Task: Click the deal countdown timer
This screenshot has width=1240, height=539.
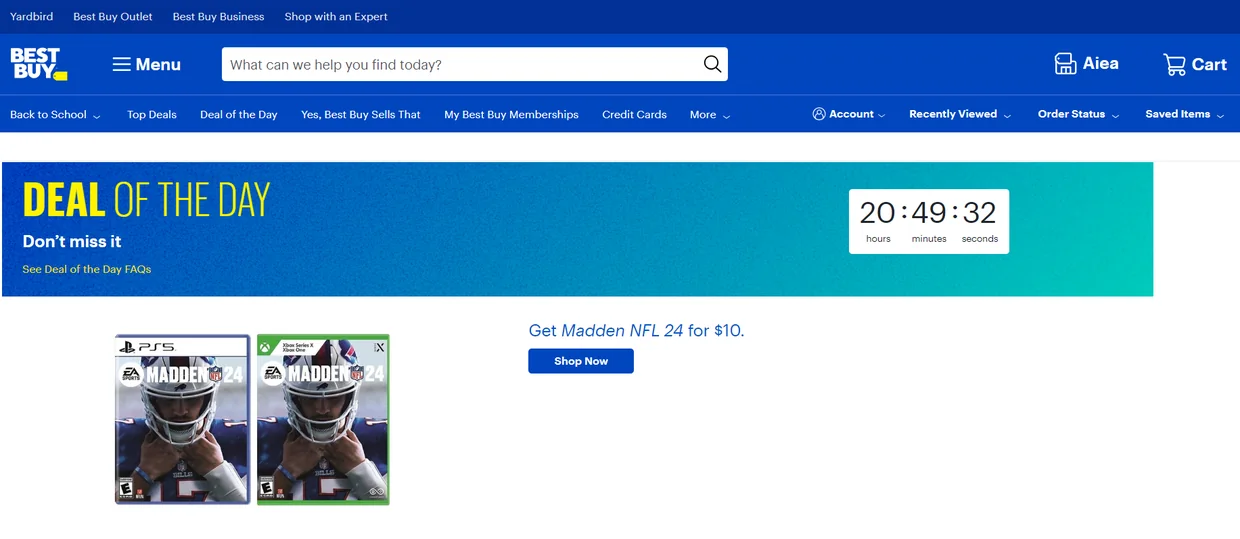Action: pyautogui.click(x=929, y=221)
